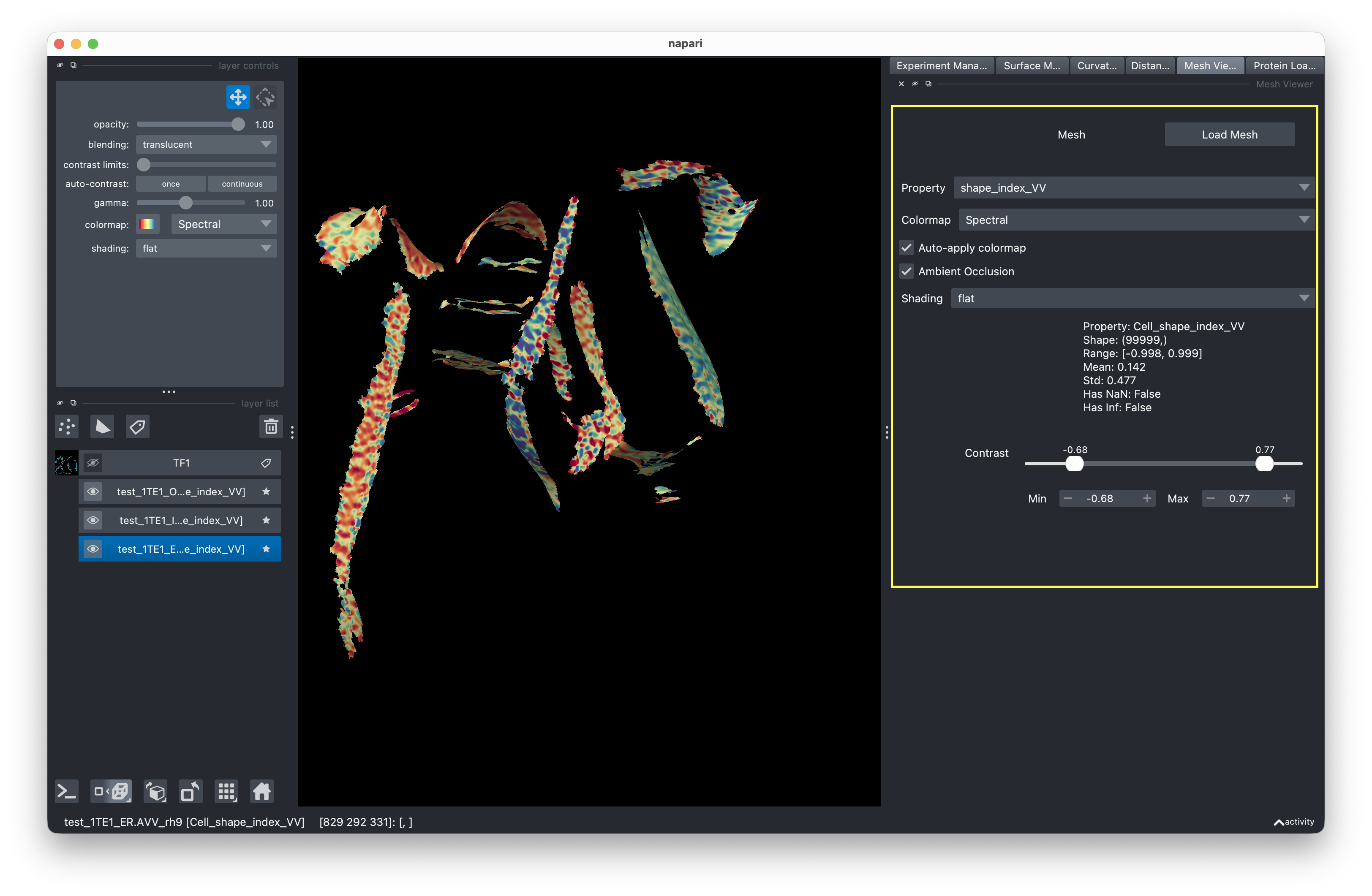Hide the test_1TE1_E...e_index_VV layer

93,549
